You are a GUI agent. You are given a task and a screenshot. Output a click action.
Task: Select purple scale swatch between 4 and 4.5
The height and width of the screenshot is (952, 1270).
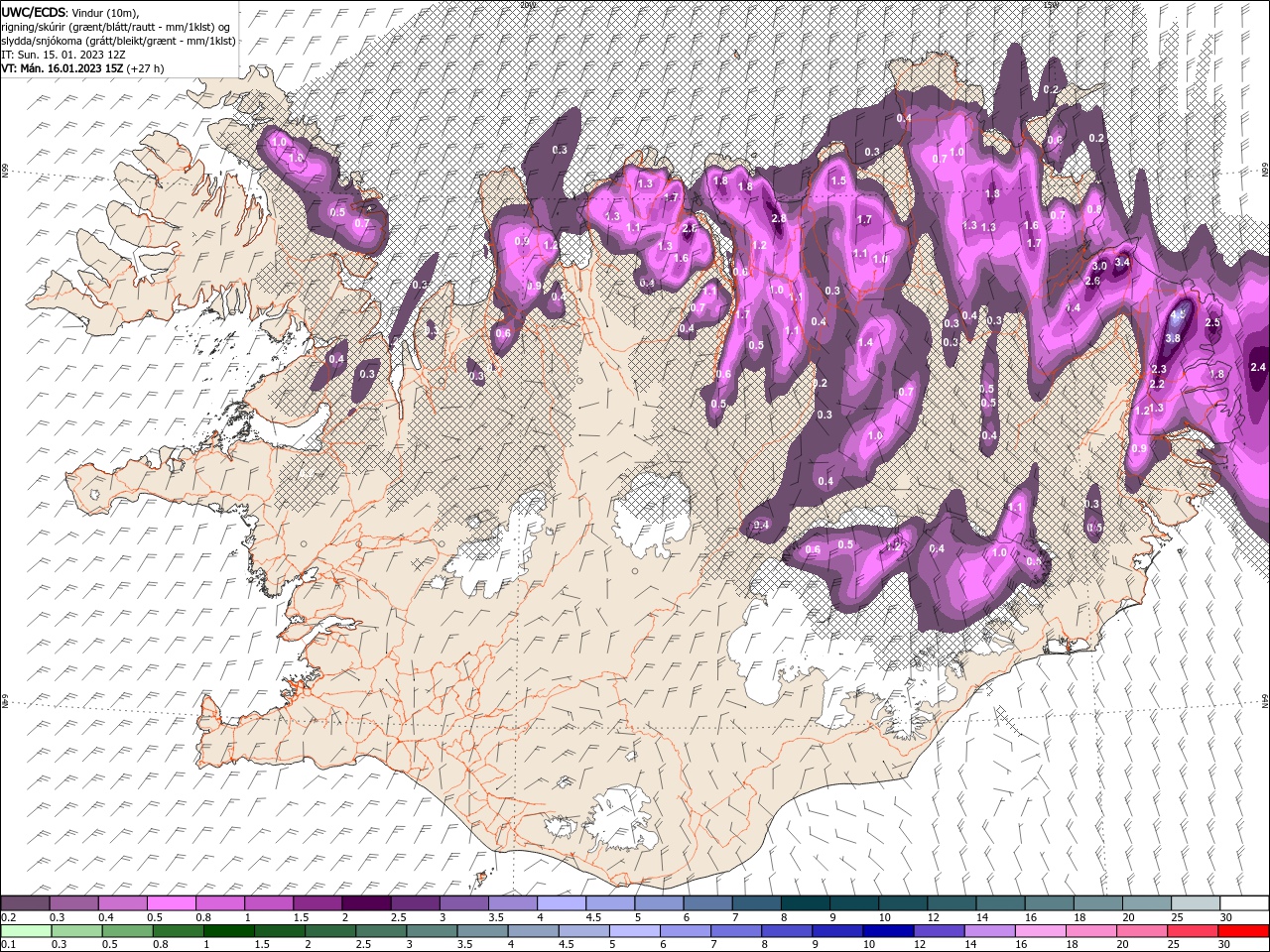tap(561, 903)
